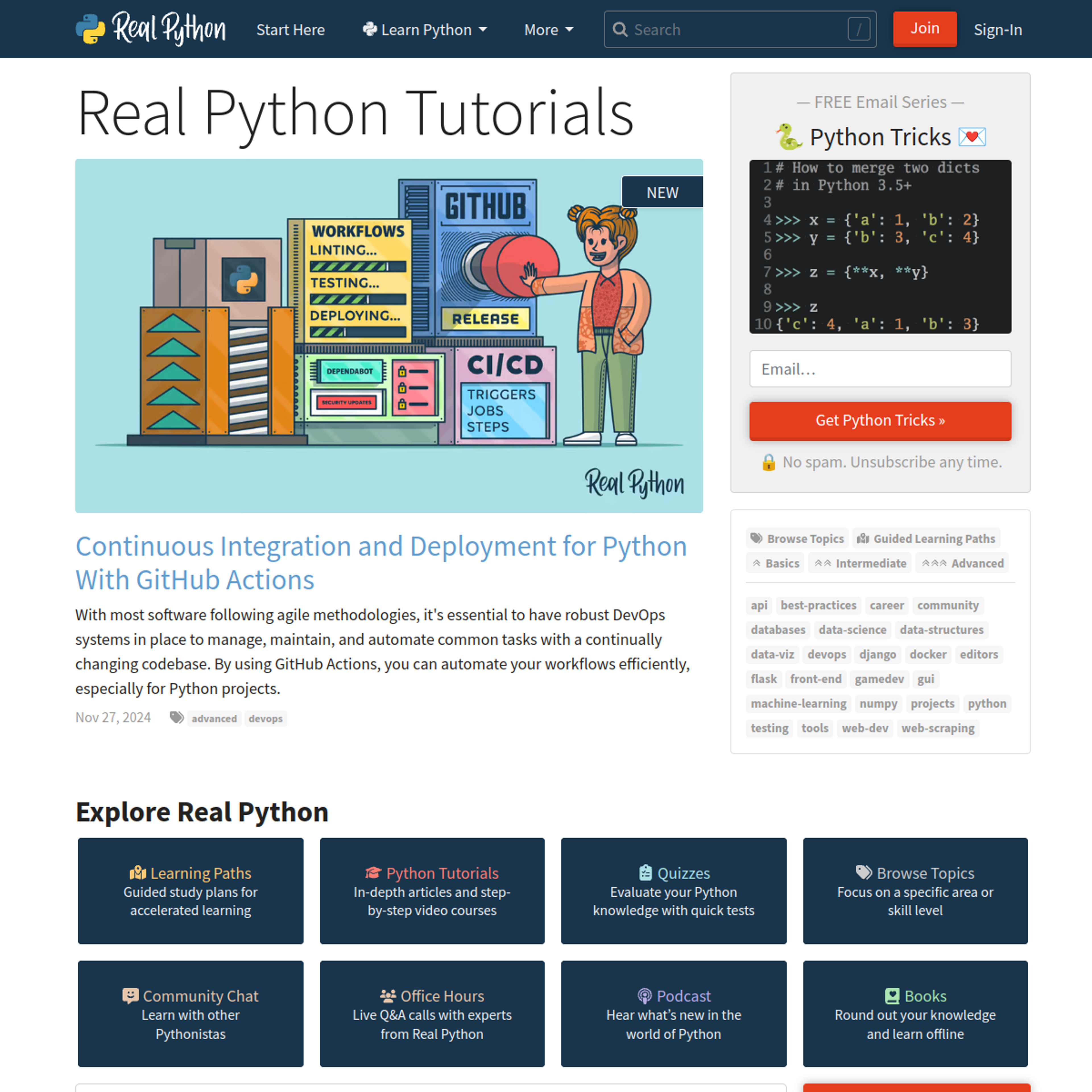Select the web-dev topic tag

click(x=865, y=728)
